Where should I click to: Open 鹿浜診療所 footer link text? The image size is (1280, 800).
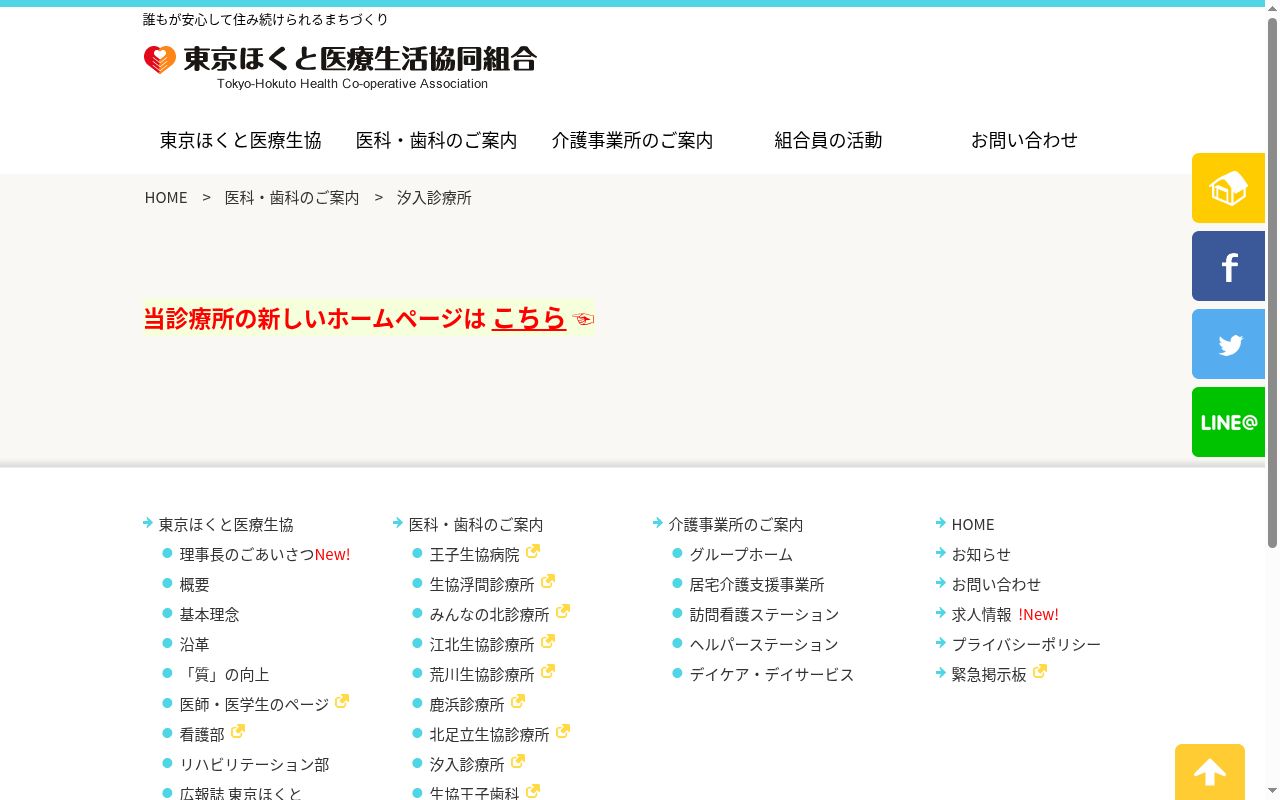click(467, 704)
